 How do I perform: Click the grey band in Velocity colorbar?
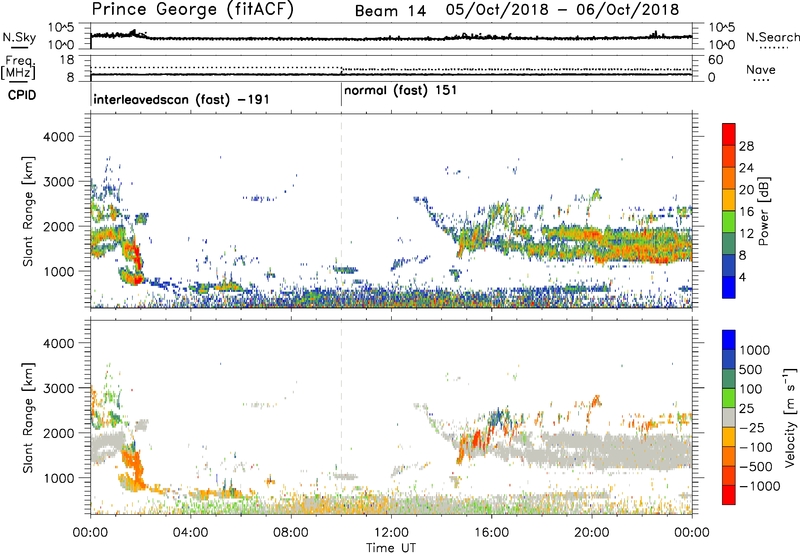[729, 417]
